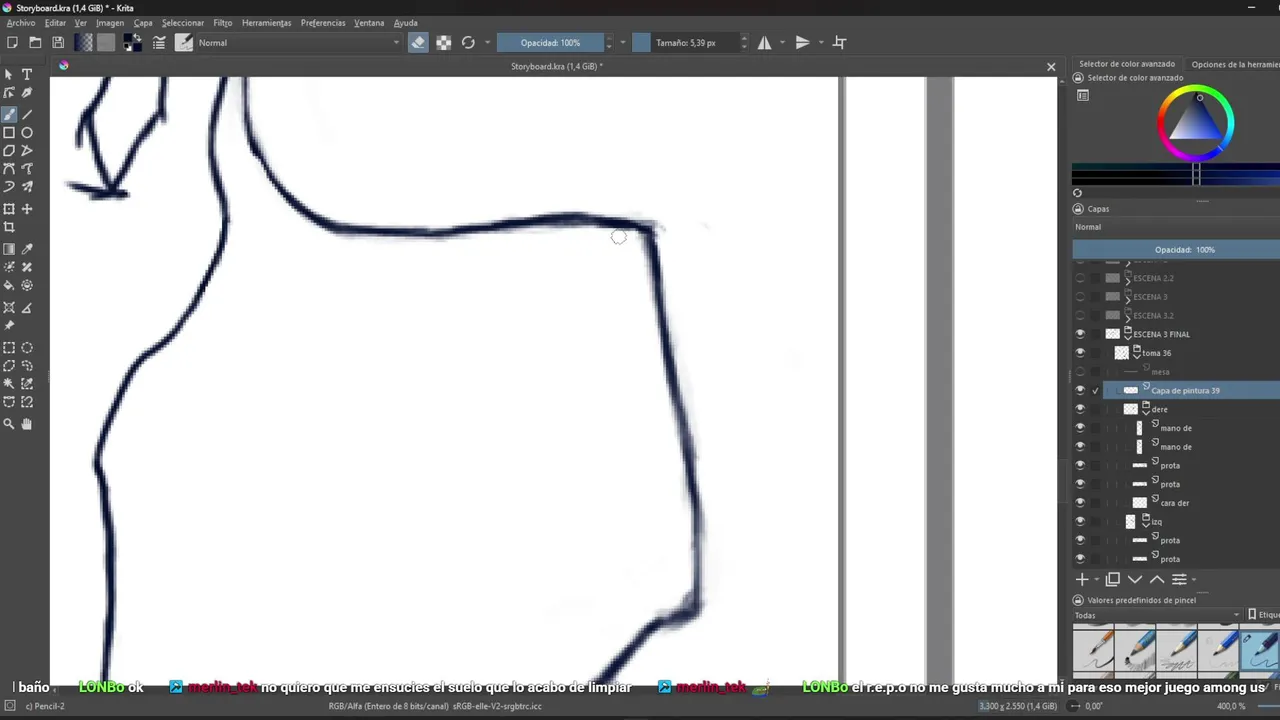The width and height of the screenshot is (1280, 720).
Task: Open the brush blending mode dropdown
Action: tap(299, 43)
